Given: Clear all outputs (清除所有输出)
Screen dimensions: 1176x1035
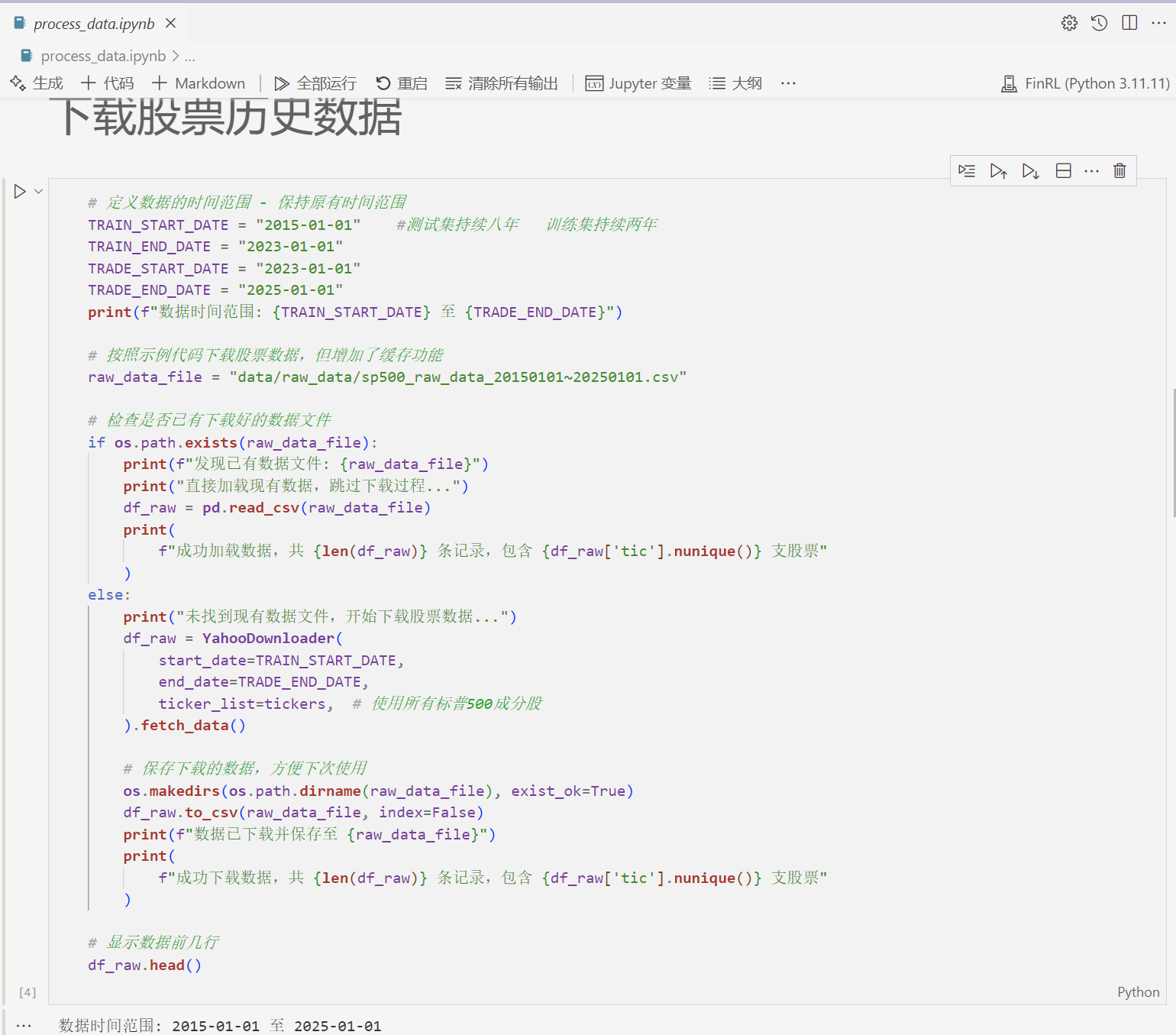Looking at the screenshot, I should tap(502, 83).
